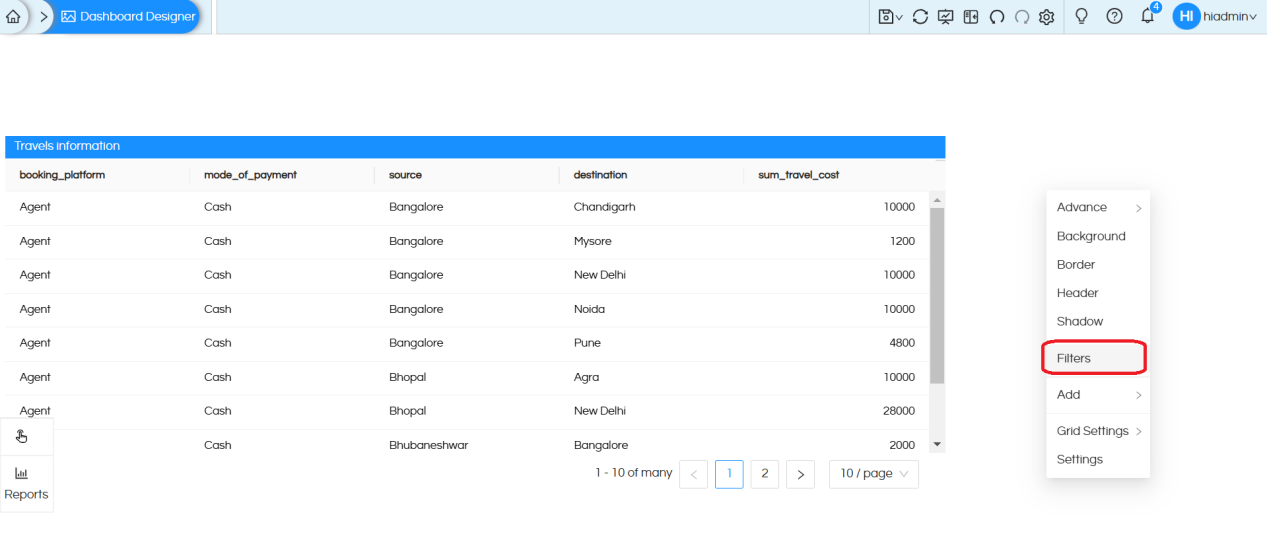The width and height of the screenshot is (1267, 540).
Task: Go to the previous page arrow
Action: (693, 474)
